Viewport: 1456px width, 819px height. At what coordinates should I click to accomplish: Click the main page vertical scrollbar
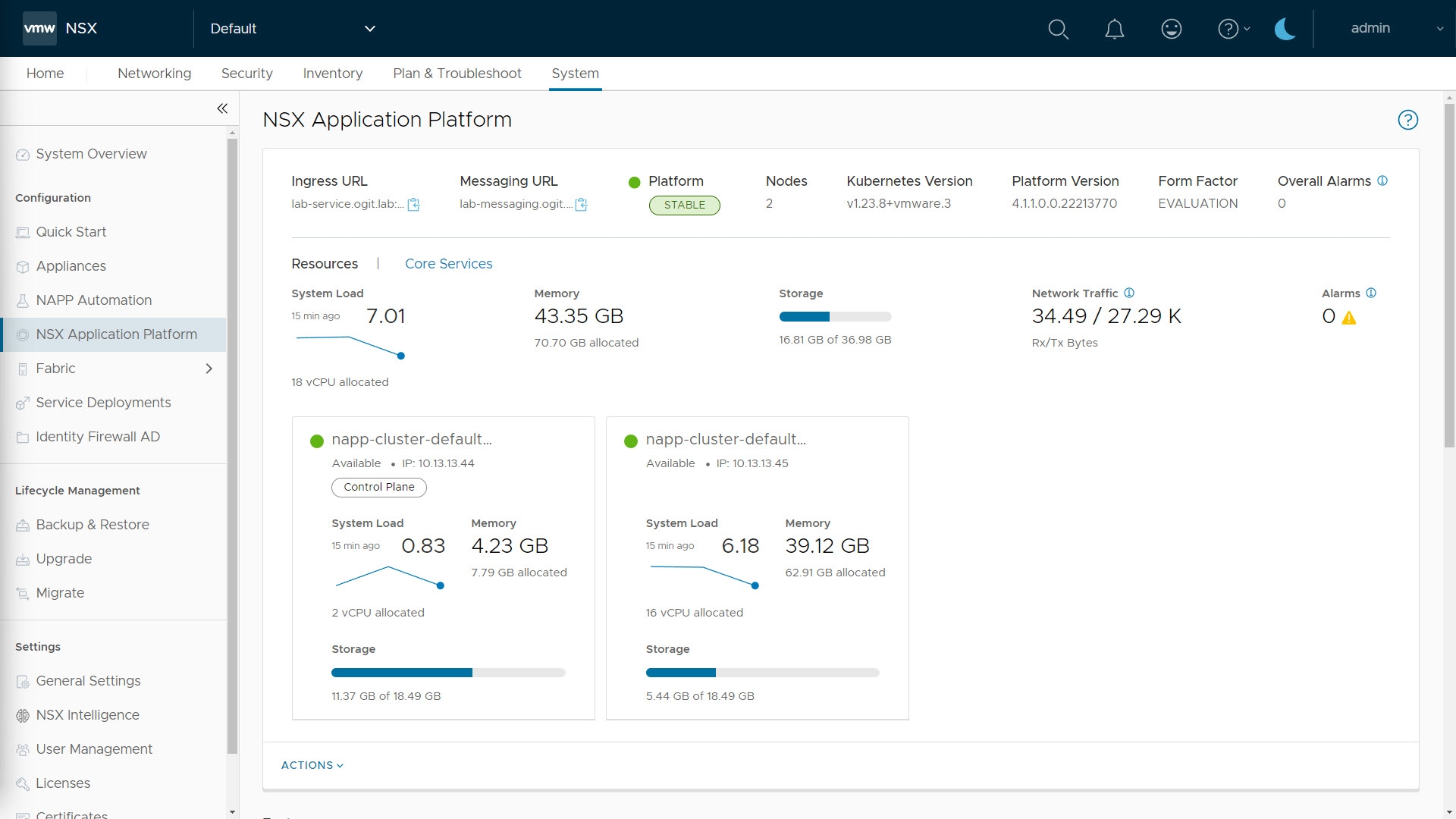pyautogui.click(x=1449, y=277)
